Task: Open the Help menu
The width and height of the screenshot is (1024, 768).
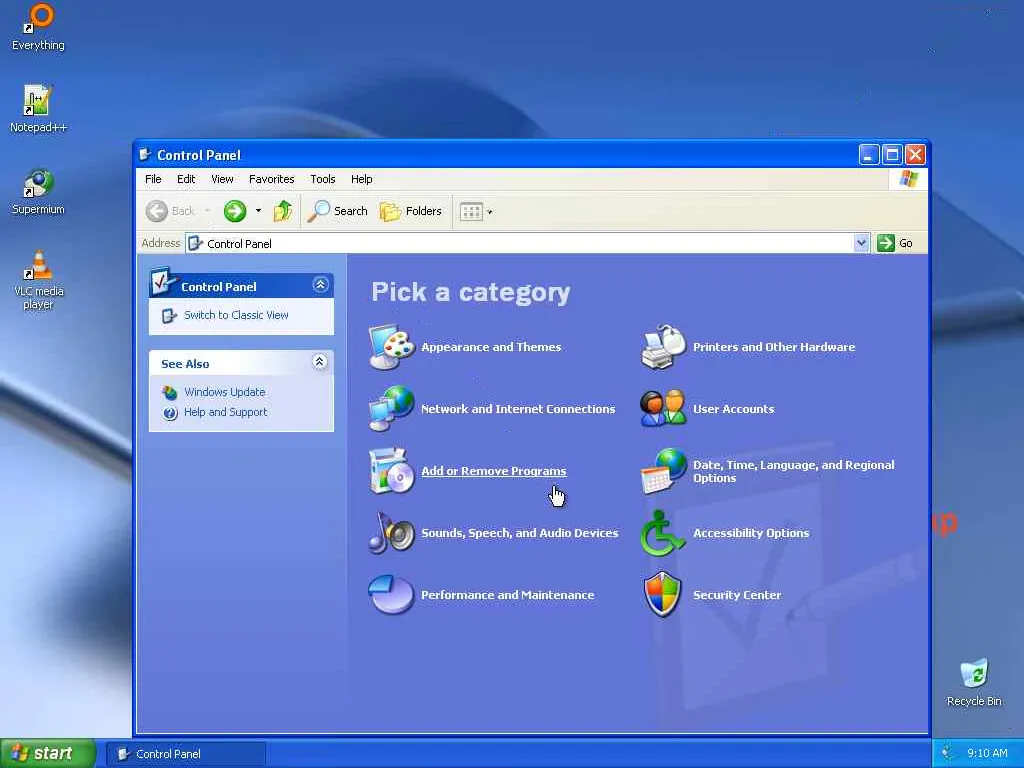Action: (361, 179)
